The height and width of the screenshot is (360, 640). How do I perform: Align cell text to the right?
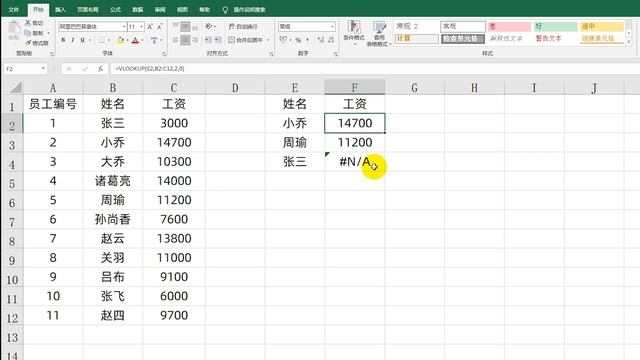195,40
